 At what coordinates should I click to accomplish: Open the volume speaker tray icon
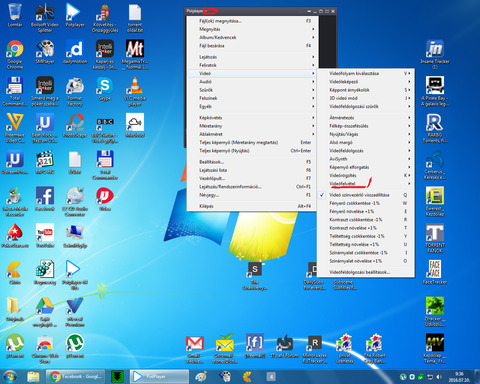point(439,377)
